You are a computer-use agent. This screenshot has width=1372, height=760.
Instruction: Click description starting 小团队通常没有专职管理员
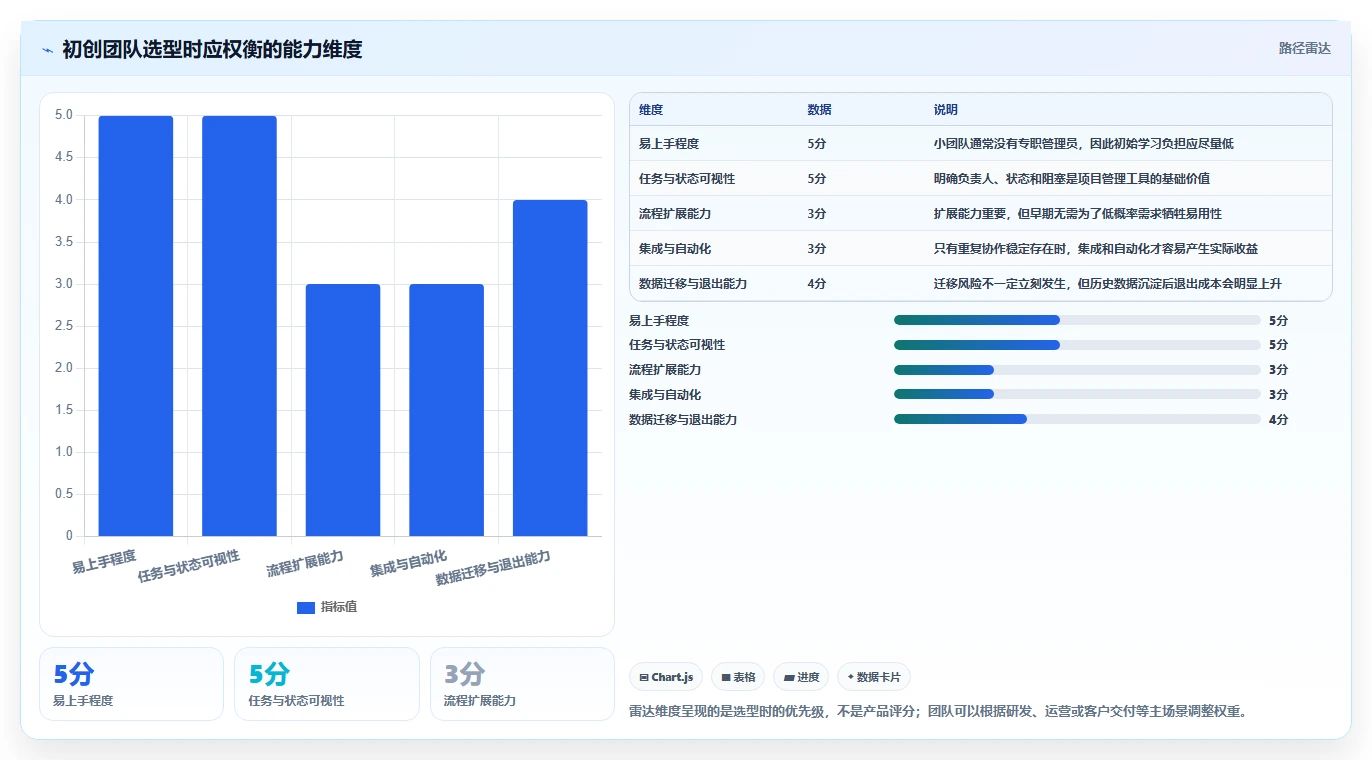(x=1084, y=144)
